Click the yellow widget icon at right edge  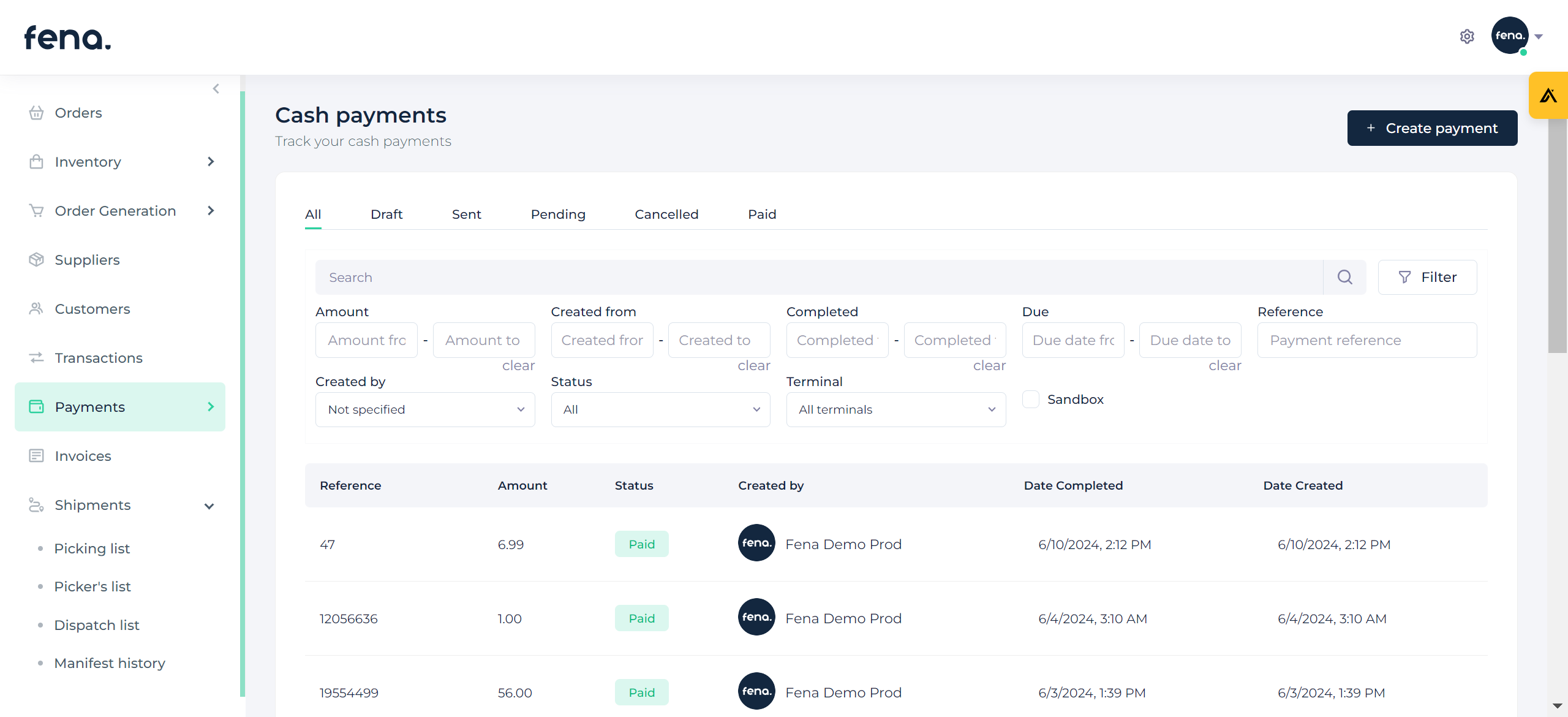pyautogui.click(x=1548, y=96)
